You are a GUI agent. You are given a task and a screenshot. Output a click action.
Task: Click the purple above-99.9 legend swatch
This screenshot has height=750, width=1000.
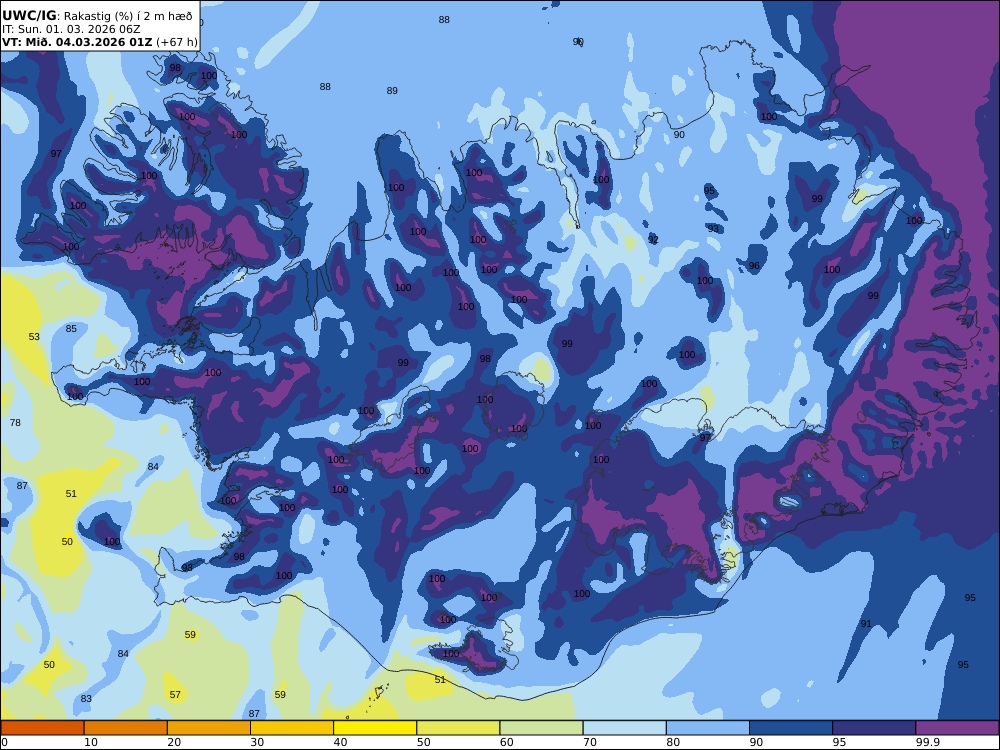pos(957,728)
